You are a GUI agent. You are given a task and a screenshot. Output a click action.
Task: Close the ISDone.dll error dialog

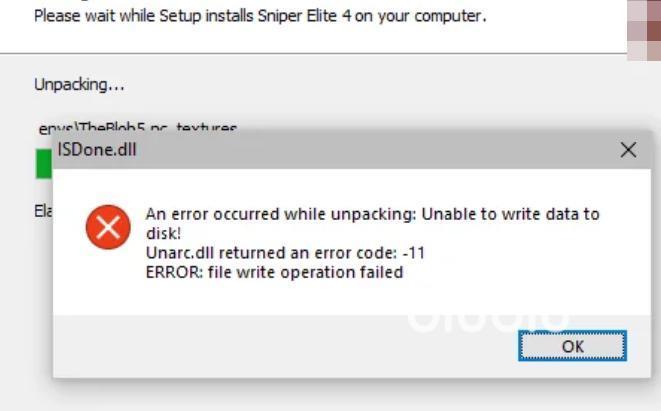coord(628,150)
